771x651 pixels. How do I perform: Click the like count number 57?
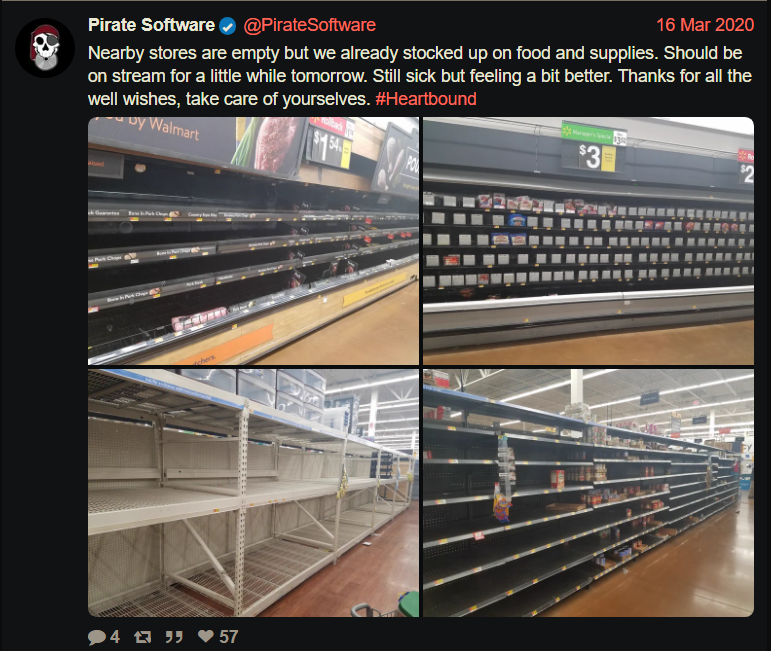pos(229,637)
